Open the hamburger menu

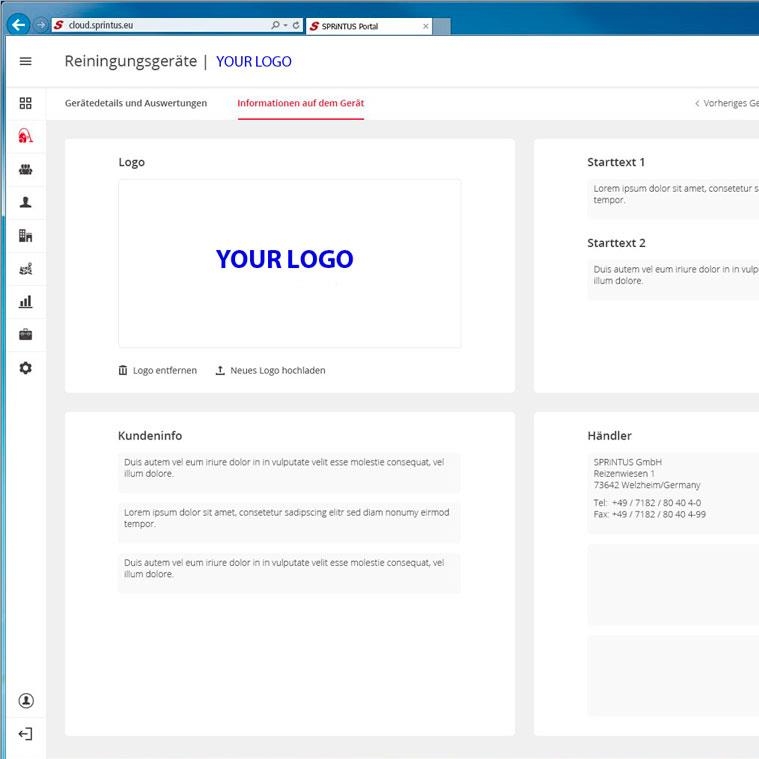pyautogui.click(x=25, y=61)
